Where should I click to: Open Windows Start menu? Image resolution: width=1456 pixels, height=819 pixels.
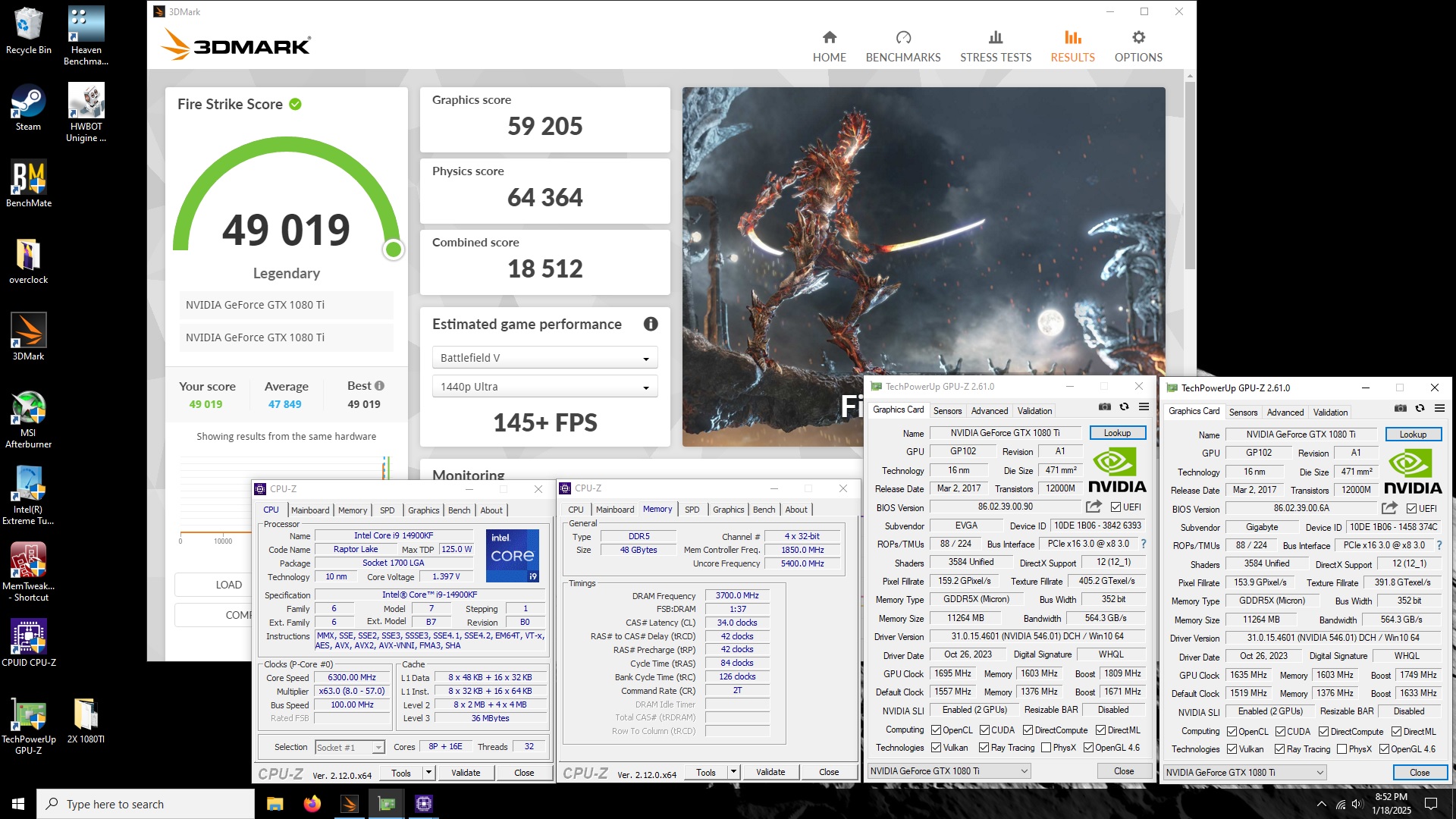(x=18, y=804)
